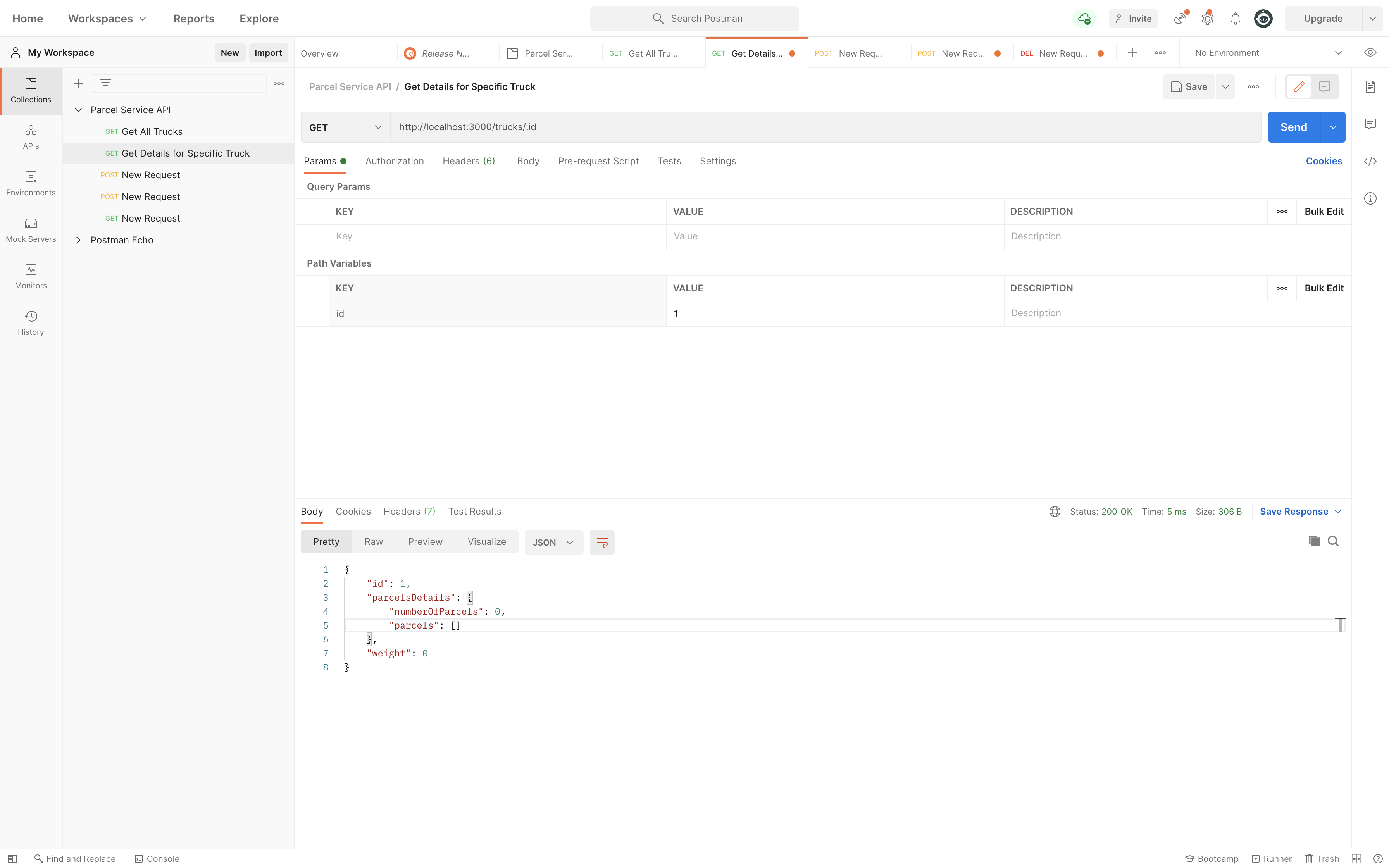
Task: Open the Postman Console
Action: (x=157, y=858)
